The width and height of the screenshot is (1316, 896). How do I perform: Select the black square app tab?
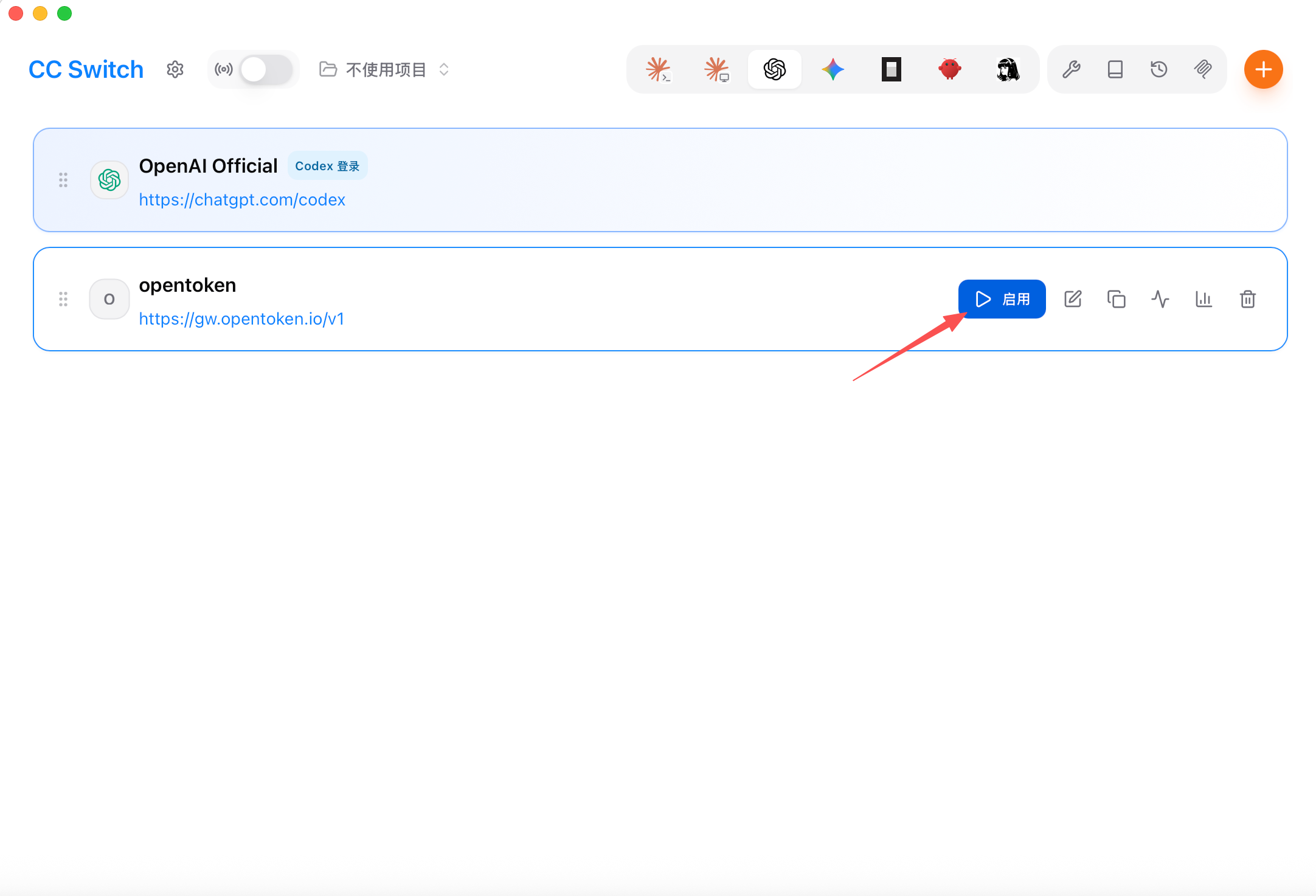(x=892, y=69)
